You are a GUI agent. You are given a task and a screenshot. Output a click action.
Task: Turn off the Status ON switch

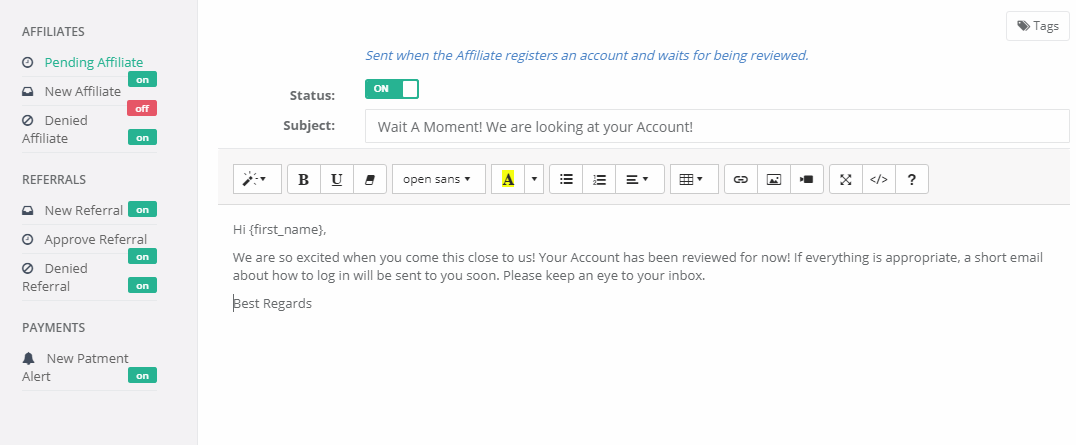[392, 89]
